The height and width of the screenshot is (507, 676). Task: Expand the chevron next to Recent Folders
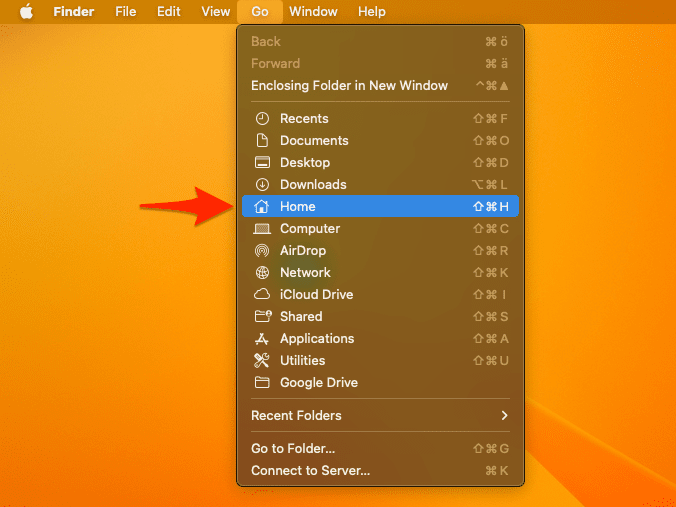[504, 416]
